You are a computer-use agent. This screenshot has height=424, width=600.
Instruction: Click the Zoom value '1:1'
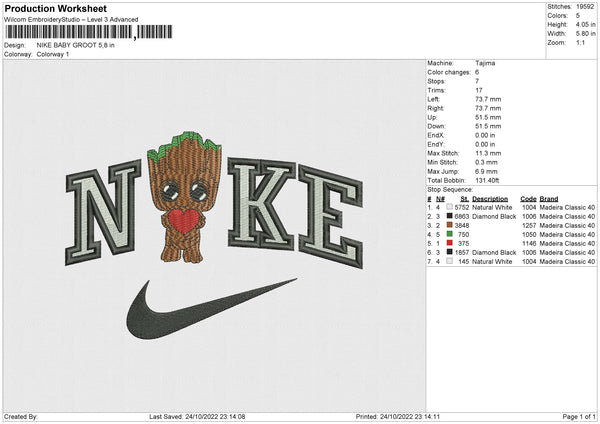click(580, 42)
